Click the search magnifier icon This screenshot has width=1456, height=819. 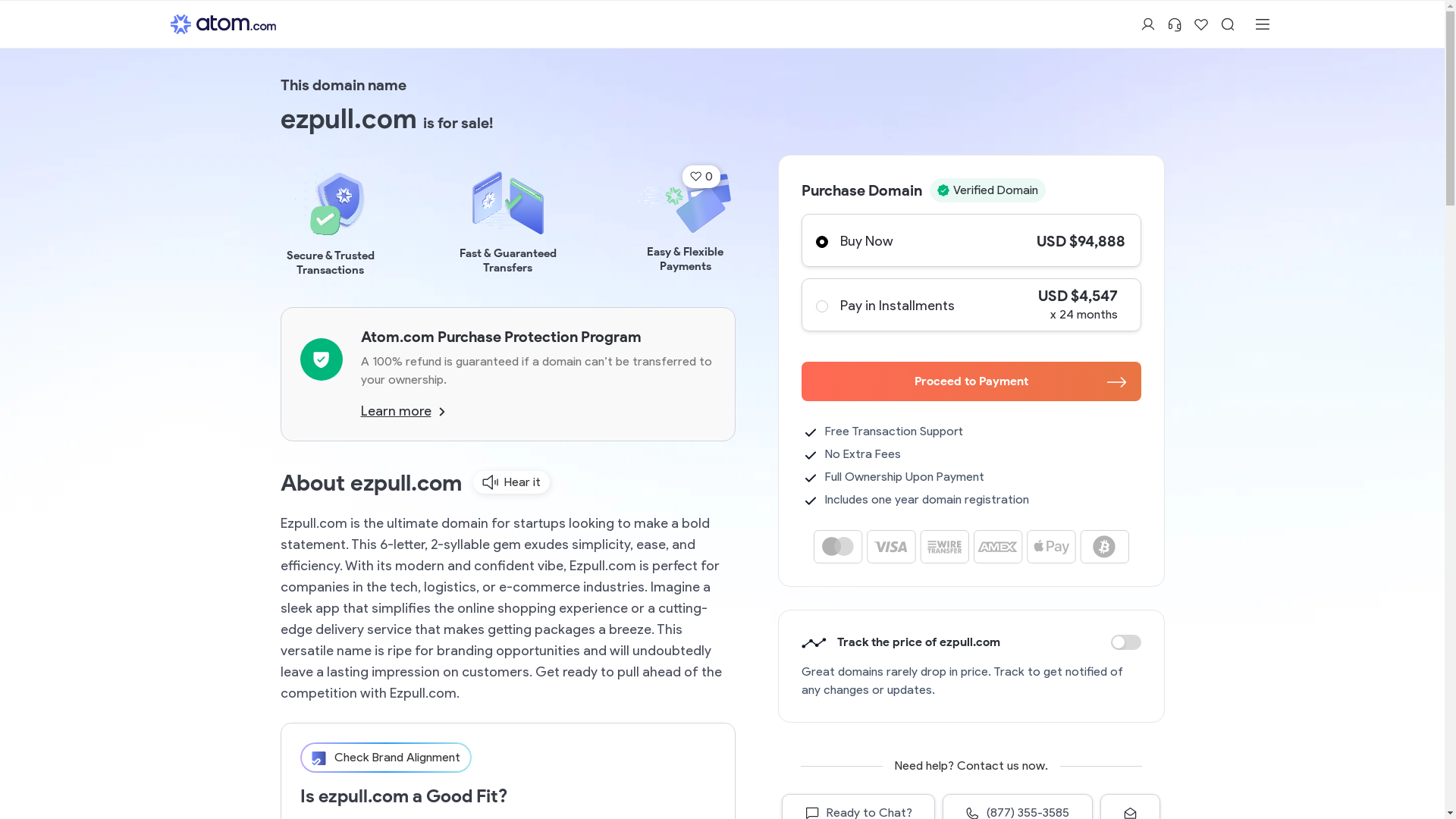[1227, 24]
